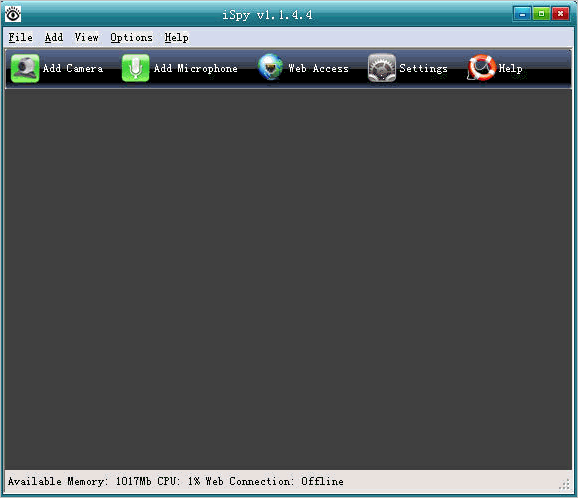This screenshot has height=498, width=578.
Task: Open the File menu
Action: click(x=21, y=38)
